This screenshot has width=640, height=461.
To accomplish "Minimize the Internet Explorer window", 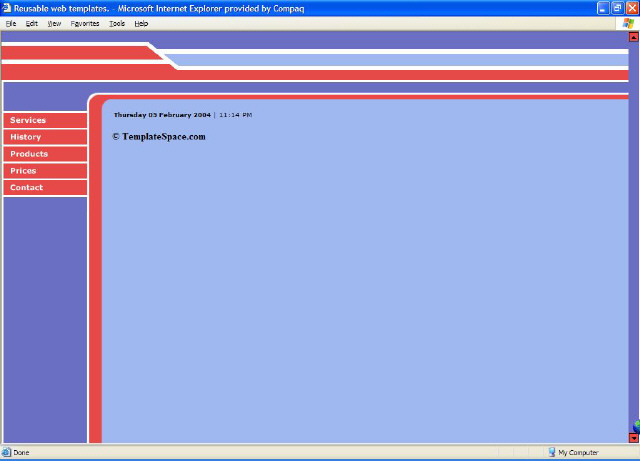I will [x=603, y=8].
